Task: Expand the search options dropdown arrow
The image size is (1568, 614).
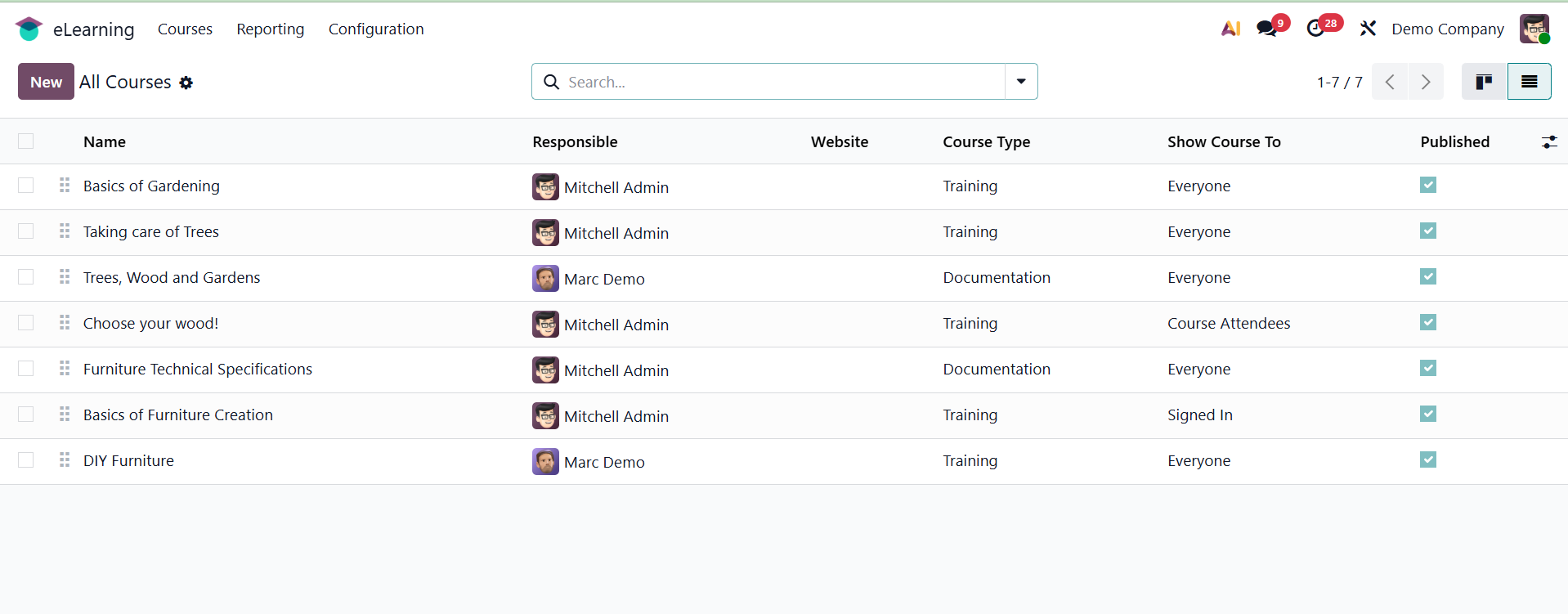Action: point(1021,82)
